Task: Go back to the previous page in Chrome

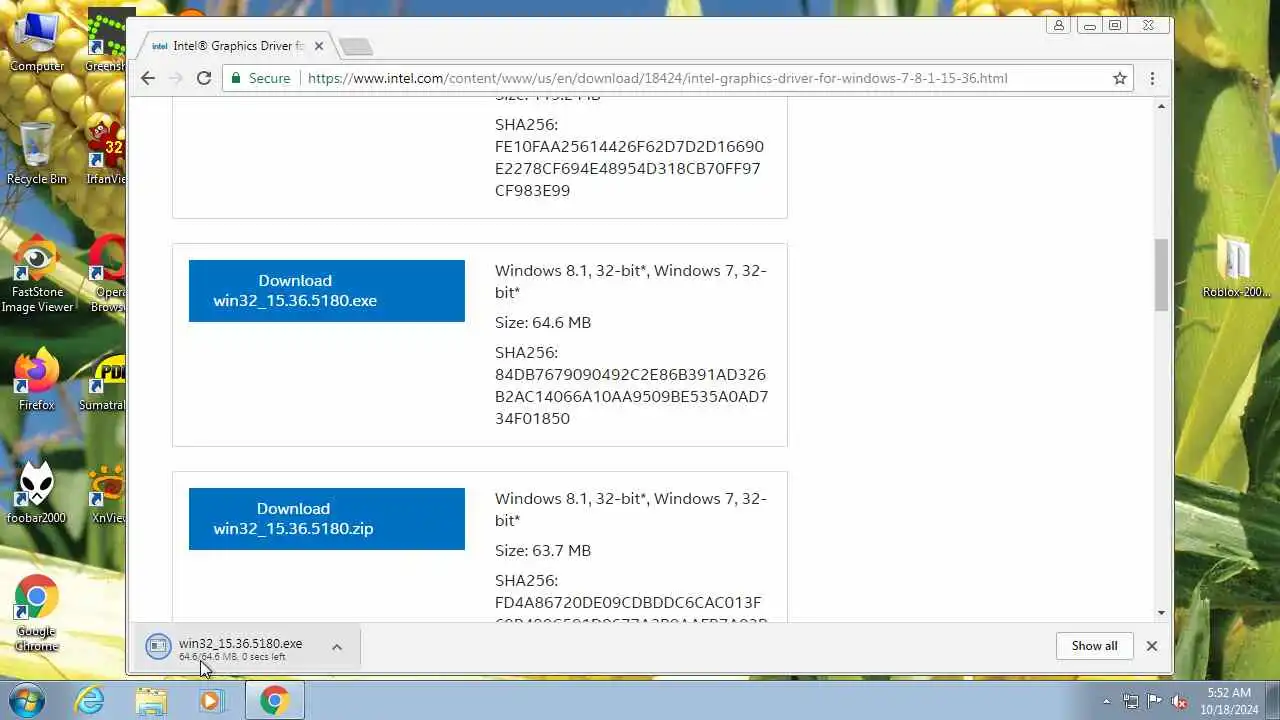Action: click(x=148, y=78)
